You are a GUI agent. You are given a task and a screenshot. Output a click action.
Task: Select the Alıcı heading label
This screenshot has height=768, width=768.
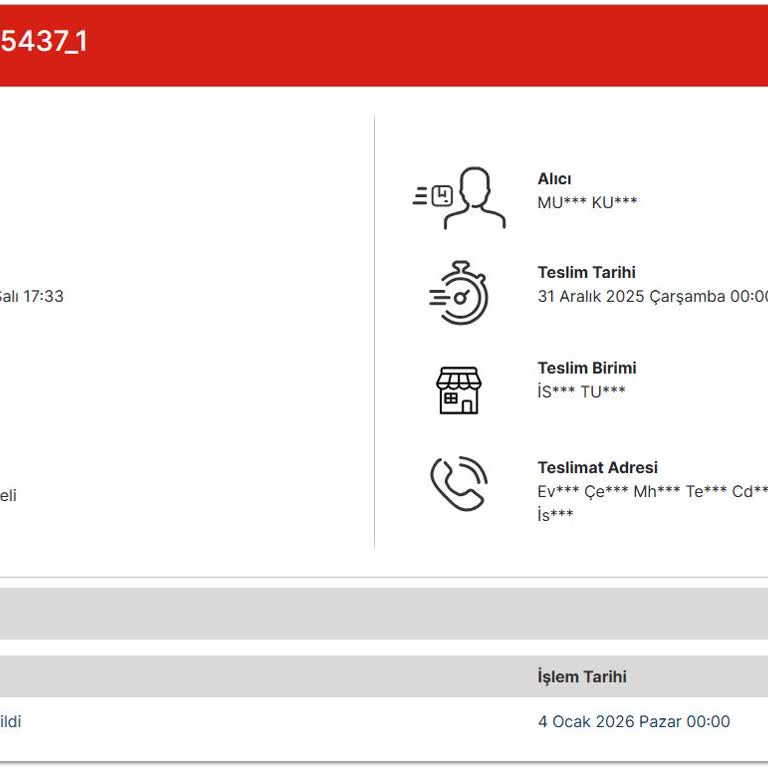(x=554, y=179)
